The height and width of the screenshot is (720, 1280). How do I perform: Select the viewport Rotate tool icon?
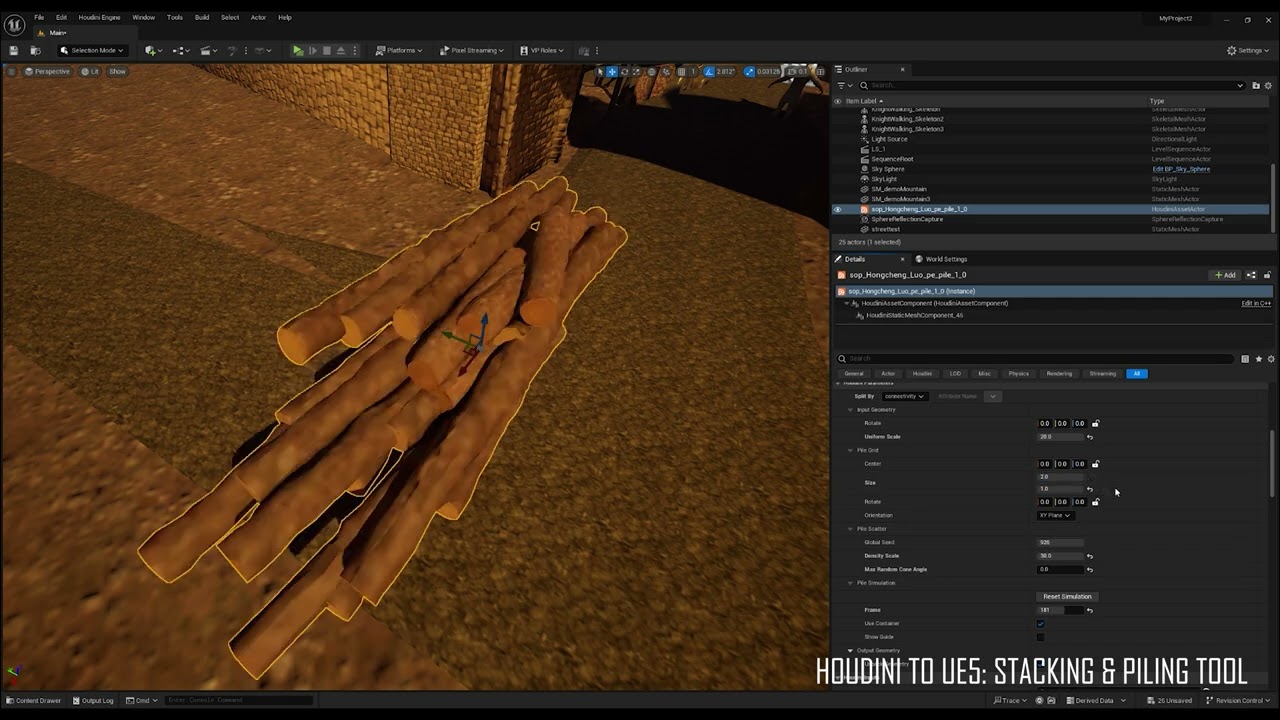[x=625, y=71]
